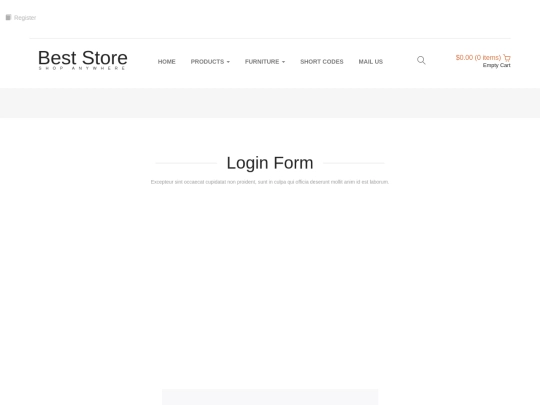Click the horizontal divider line under Register
The height and width of the screenshot is (405, 540).
(x=270, y=38)
